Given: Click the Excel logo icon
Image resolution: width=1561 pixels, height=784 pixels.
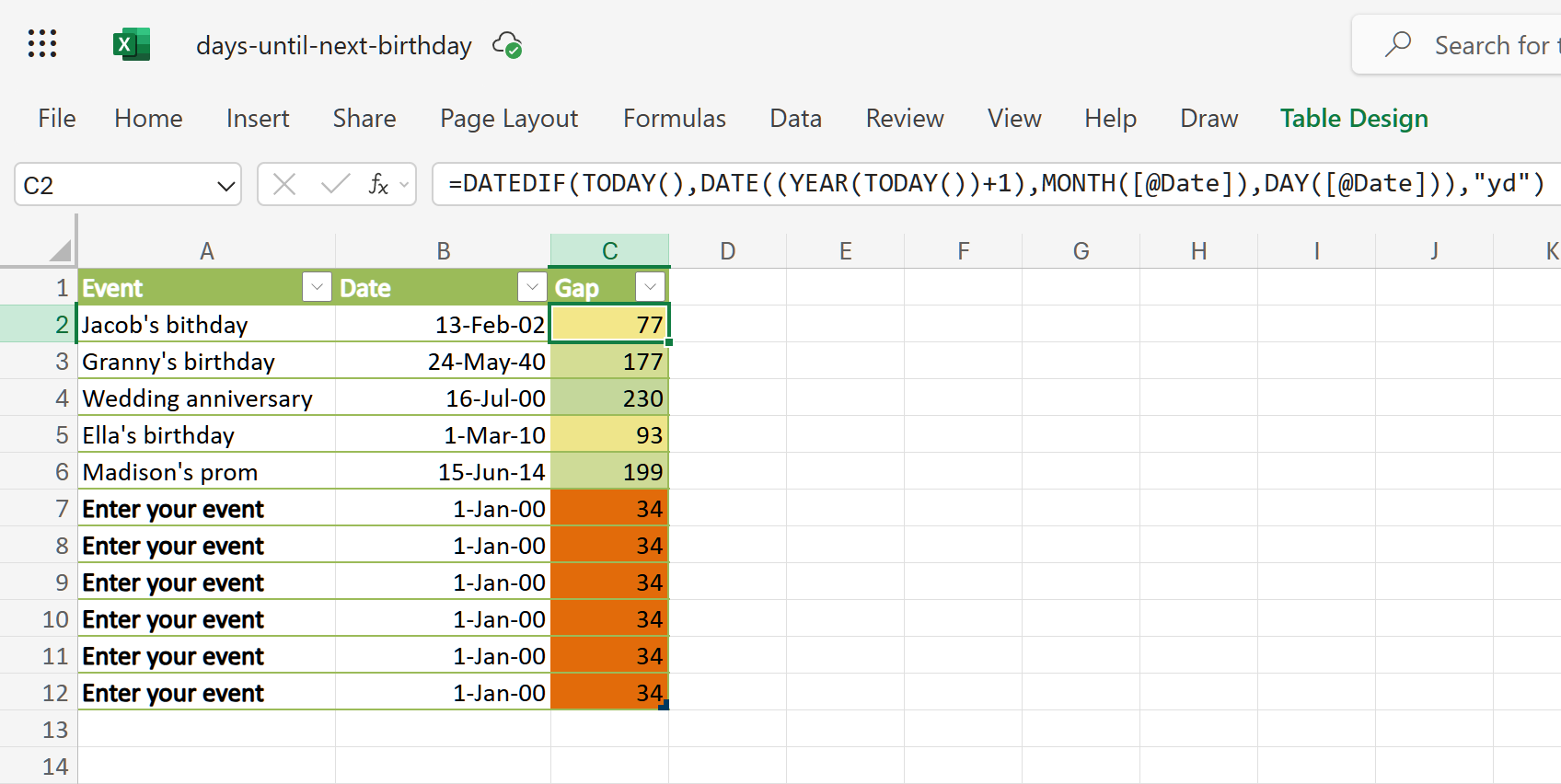Looking at the screenshot, I should (x=131, y=45).
